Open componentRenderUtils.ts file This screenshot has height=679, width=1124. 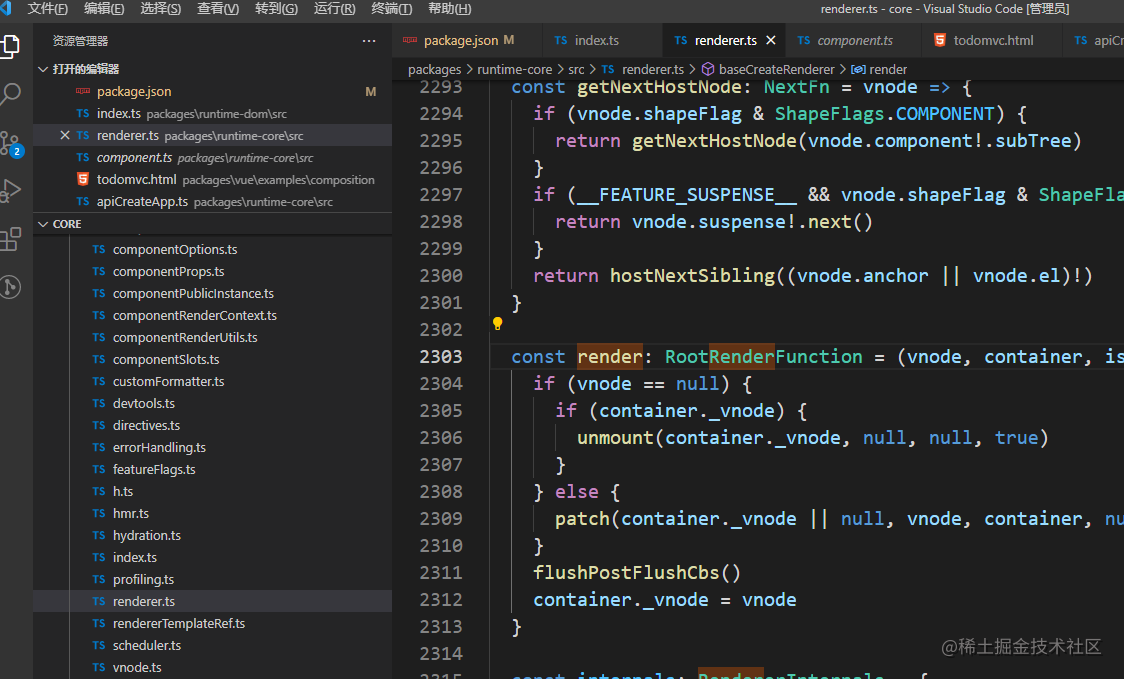click(213, 337)
